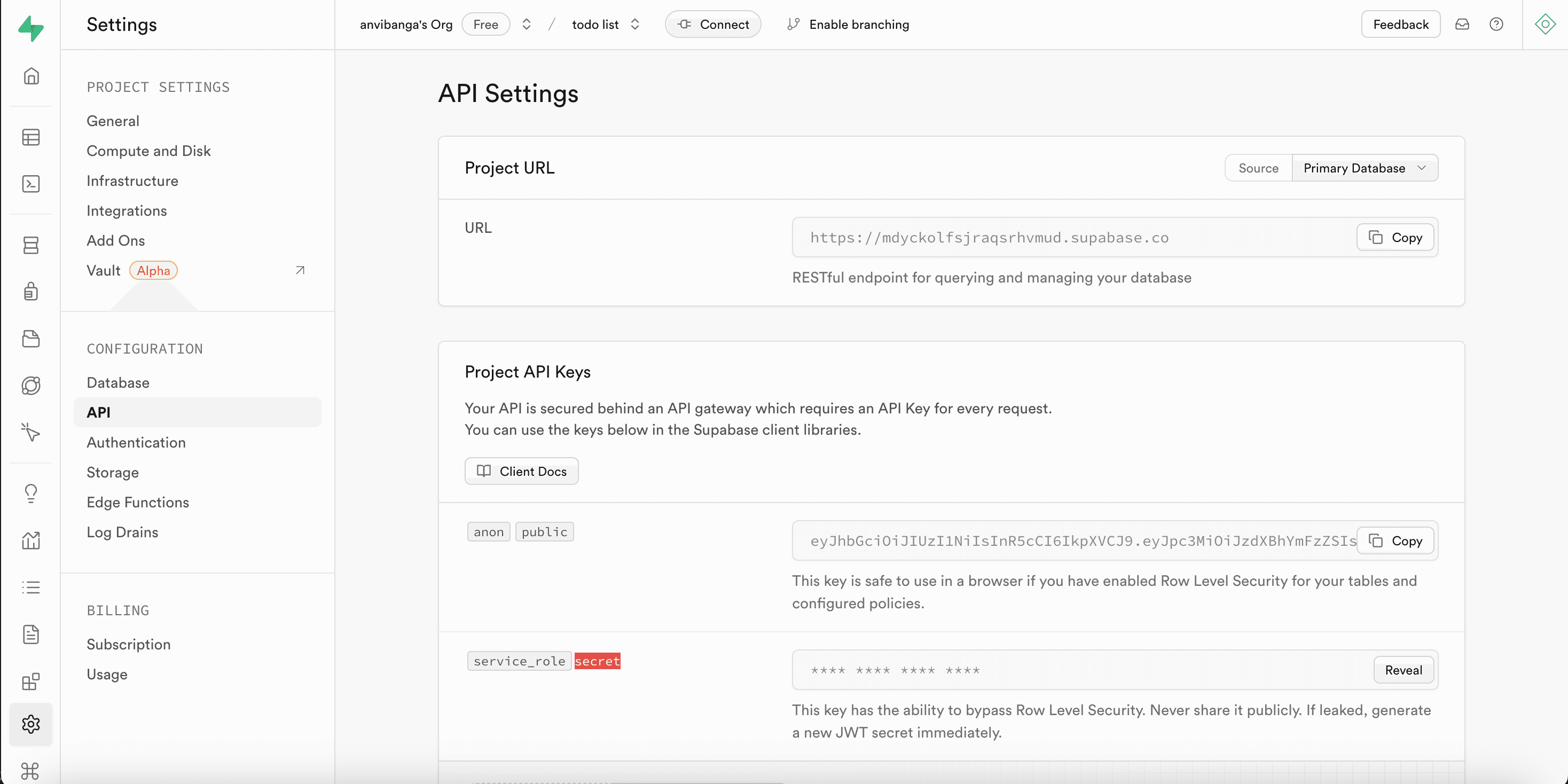
Task: Click the Client Docs button
Action: [521, 471]
